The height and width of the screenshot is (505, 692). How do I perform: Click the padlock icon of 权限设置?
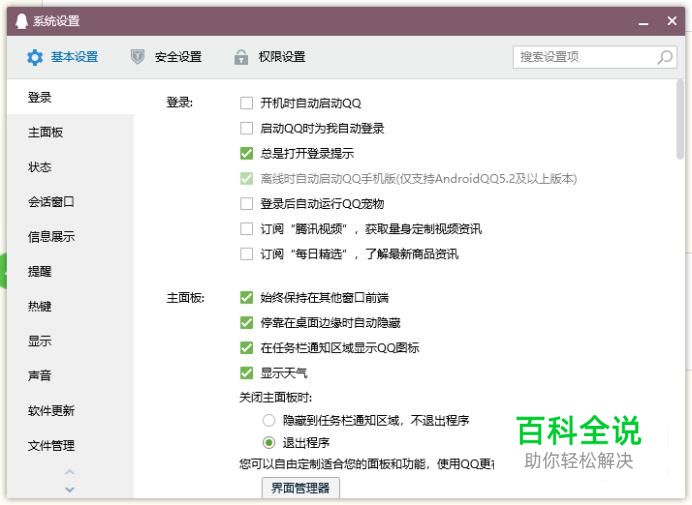241,57
